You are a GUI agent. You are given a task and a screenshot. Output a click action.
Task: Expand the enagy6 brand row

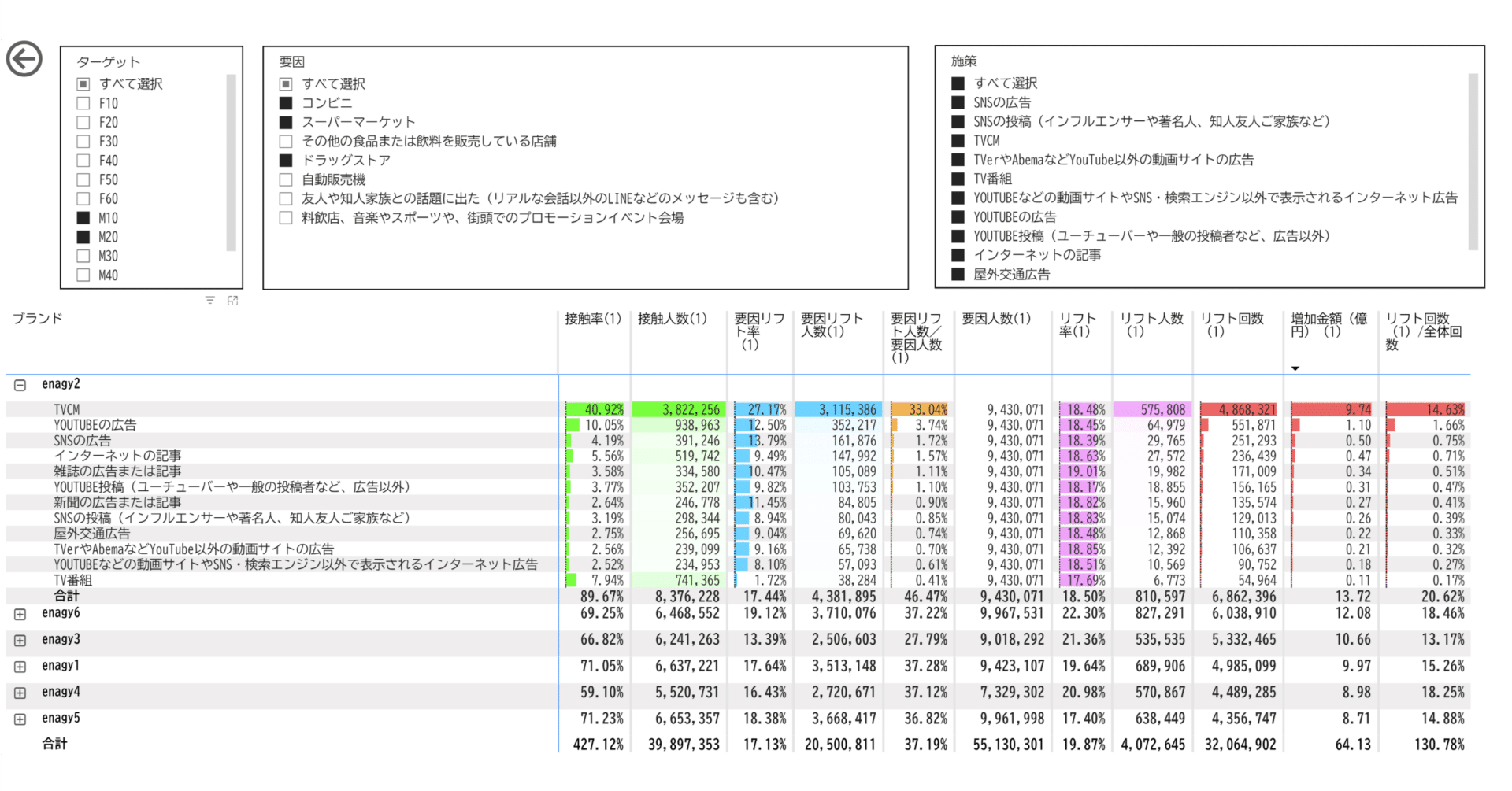[18, 613]
